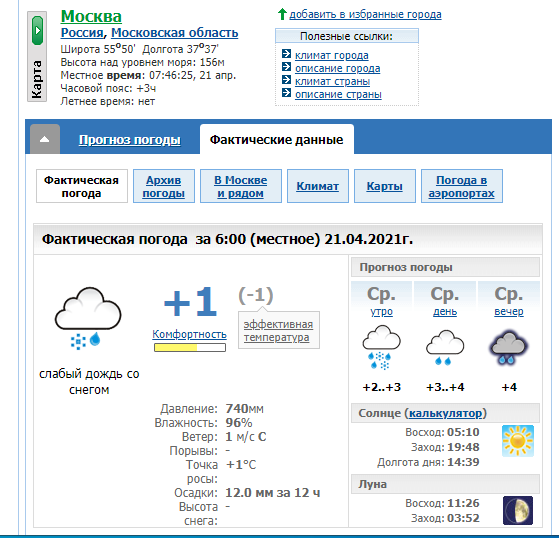Click the слабый дождь со снегом description
Viewport: 559px width, 538px height.
click(x=89, y=381)
